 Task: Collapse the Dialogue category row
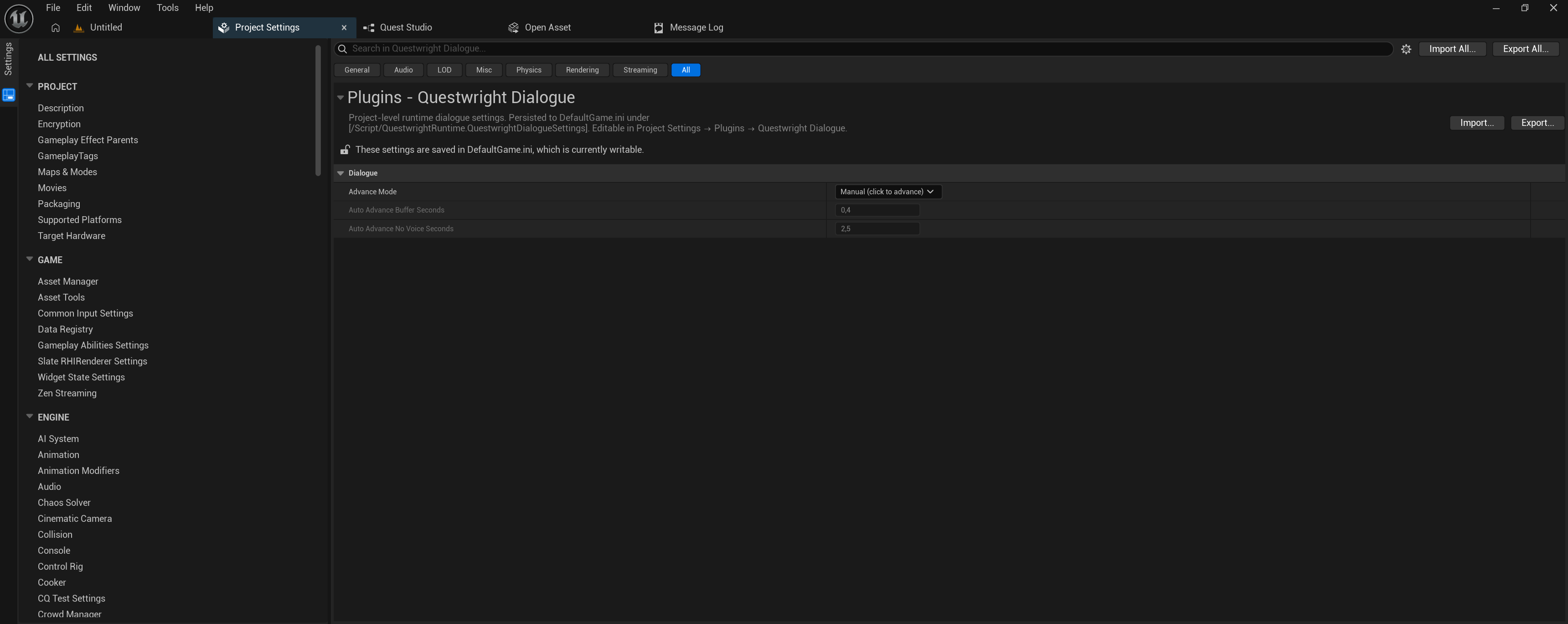340,173
